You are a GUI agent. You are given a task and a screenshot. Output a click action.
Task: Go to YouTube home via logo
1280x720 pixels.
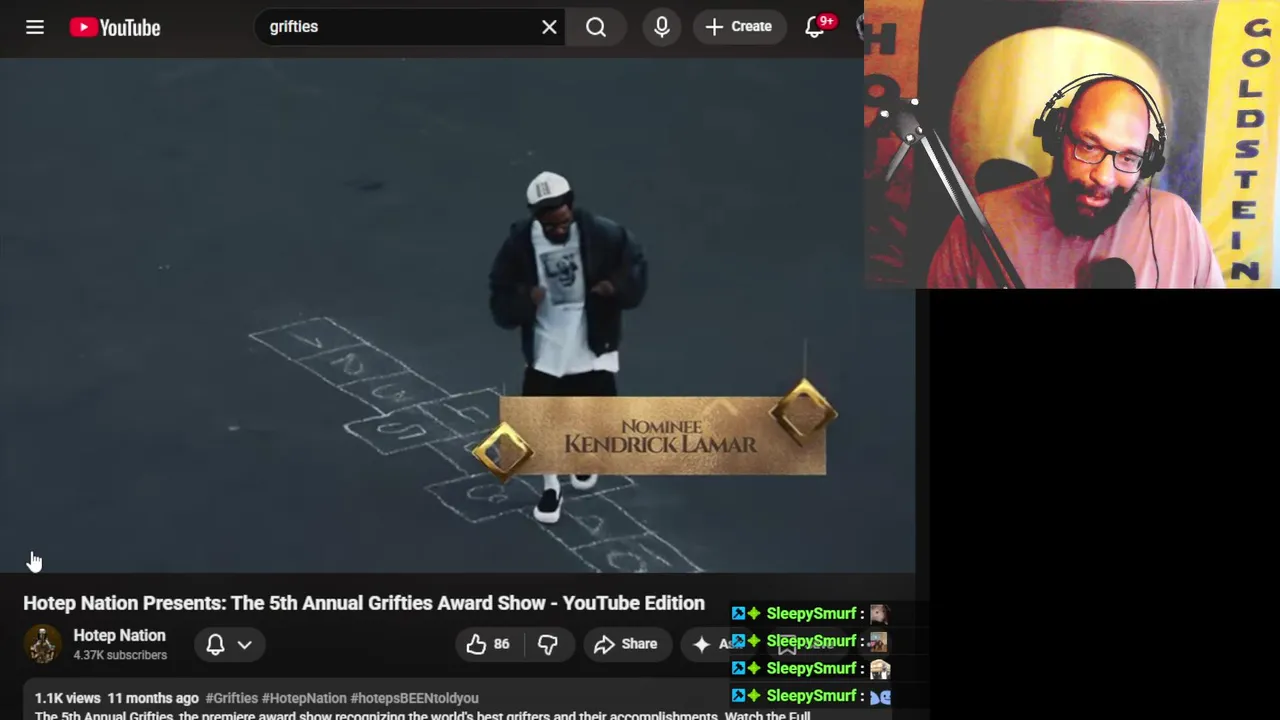tap(115, 28)
